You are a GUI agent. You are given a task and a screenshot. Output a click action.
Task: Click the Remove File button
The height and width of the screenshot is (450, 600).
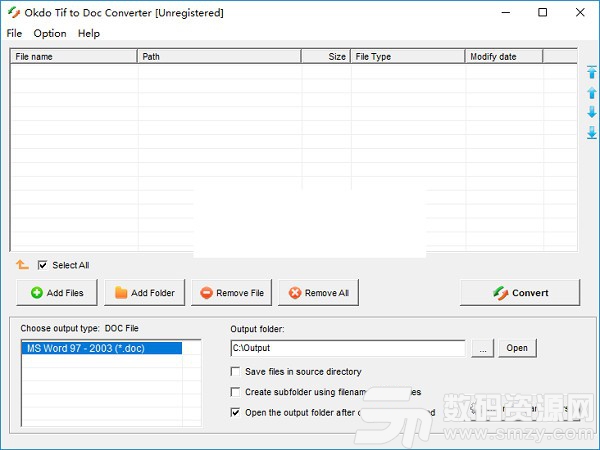[232, 293]
